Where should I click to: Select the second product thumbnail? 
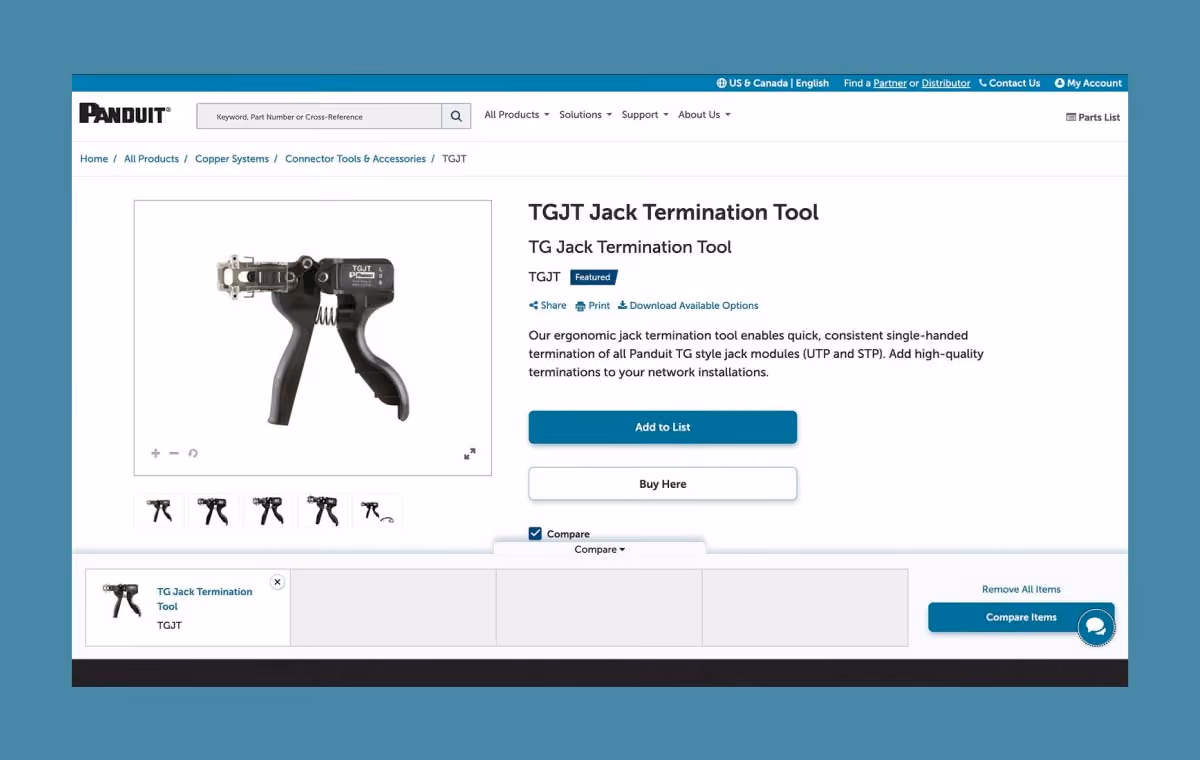(213, 510)
